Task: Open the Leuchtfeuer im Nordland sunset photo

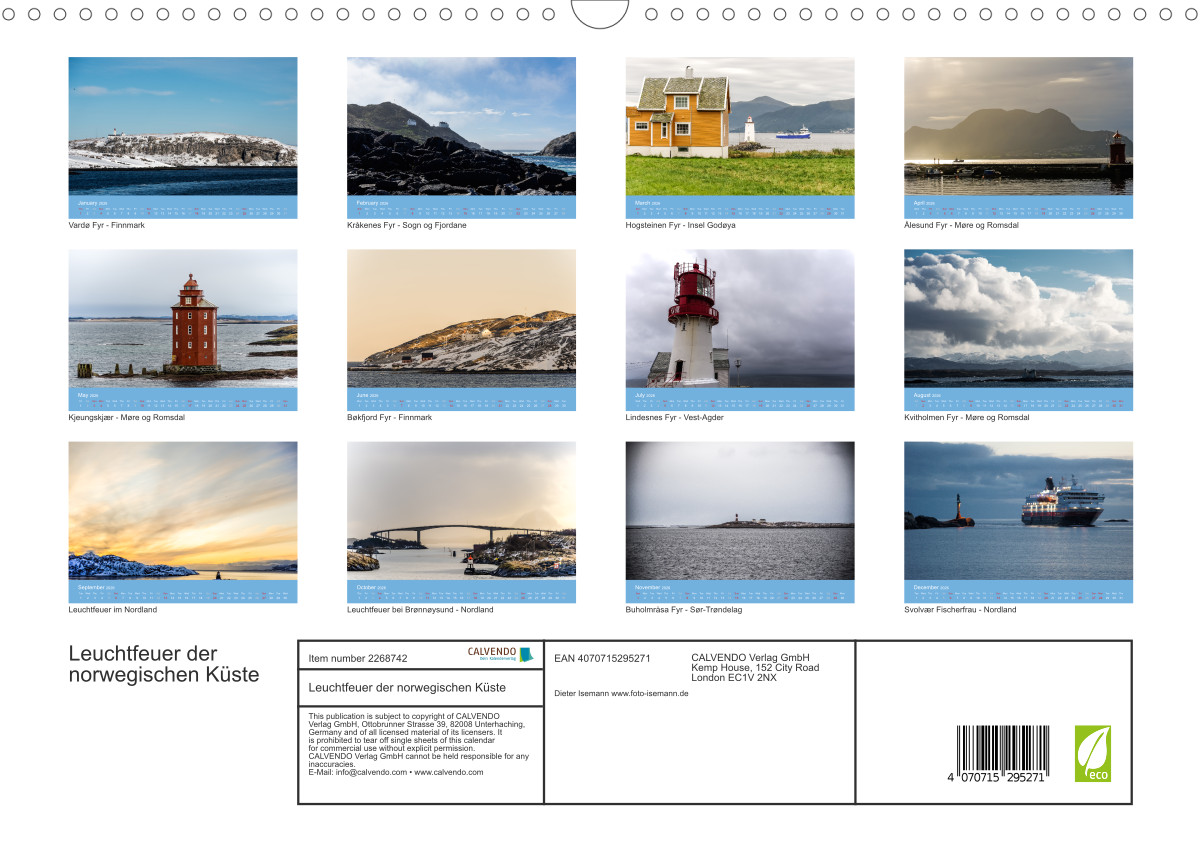Action: pos(182,511)
